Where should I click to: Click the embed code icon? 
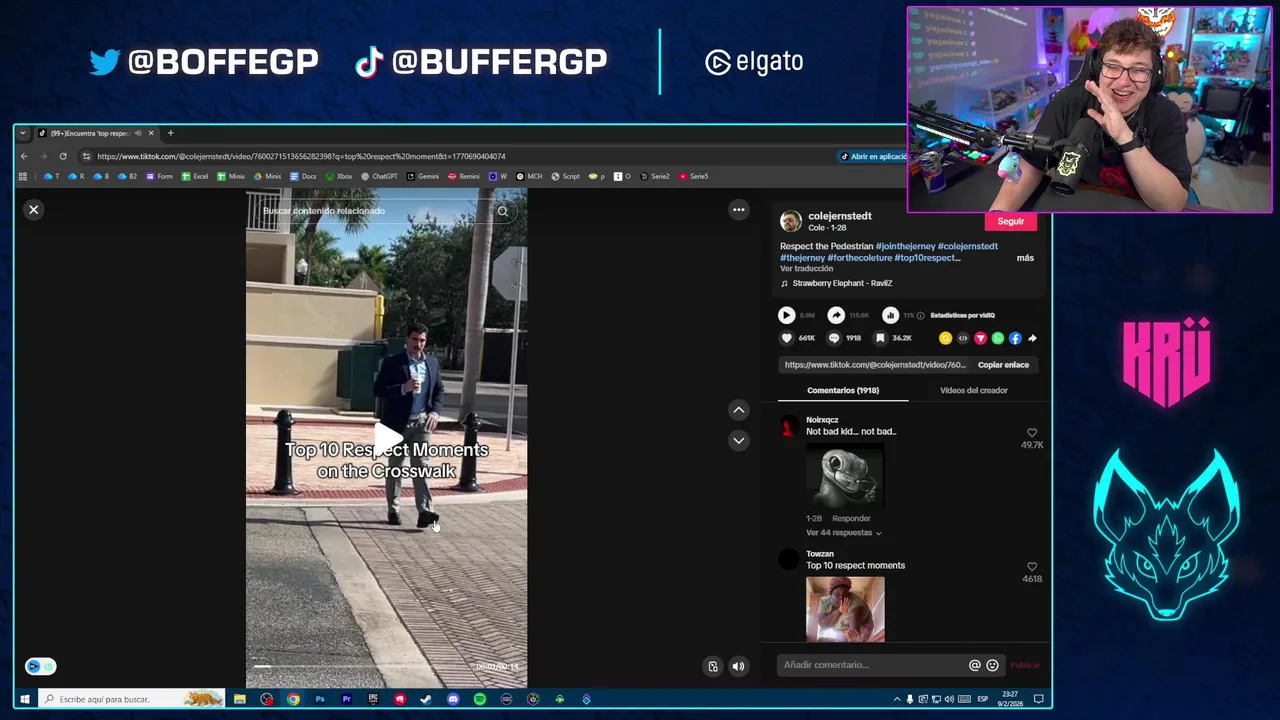click(963, 338)
